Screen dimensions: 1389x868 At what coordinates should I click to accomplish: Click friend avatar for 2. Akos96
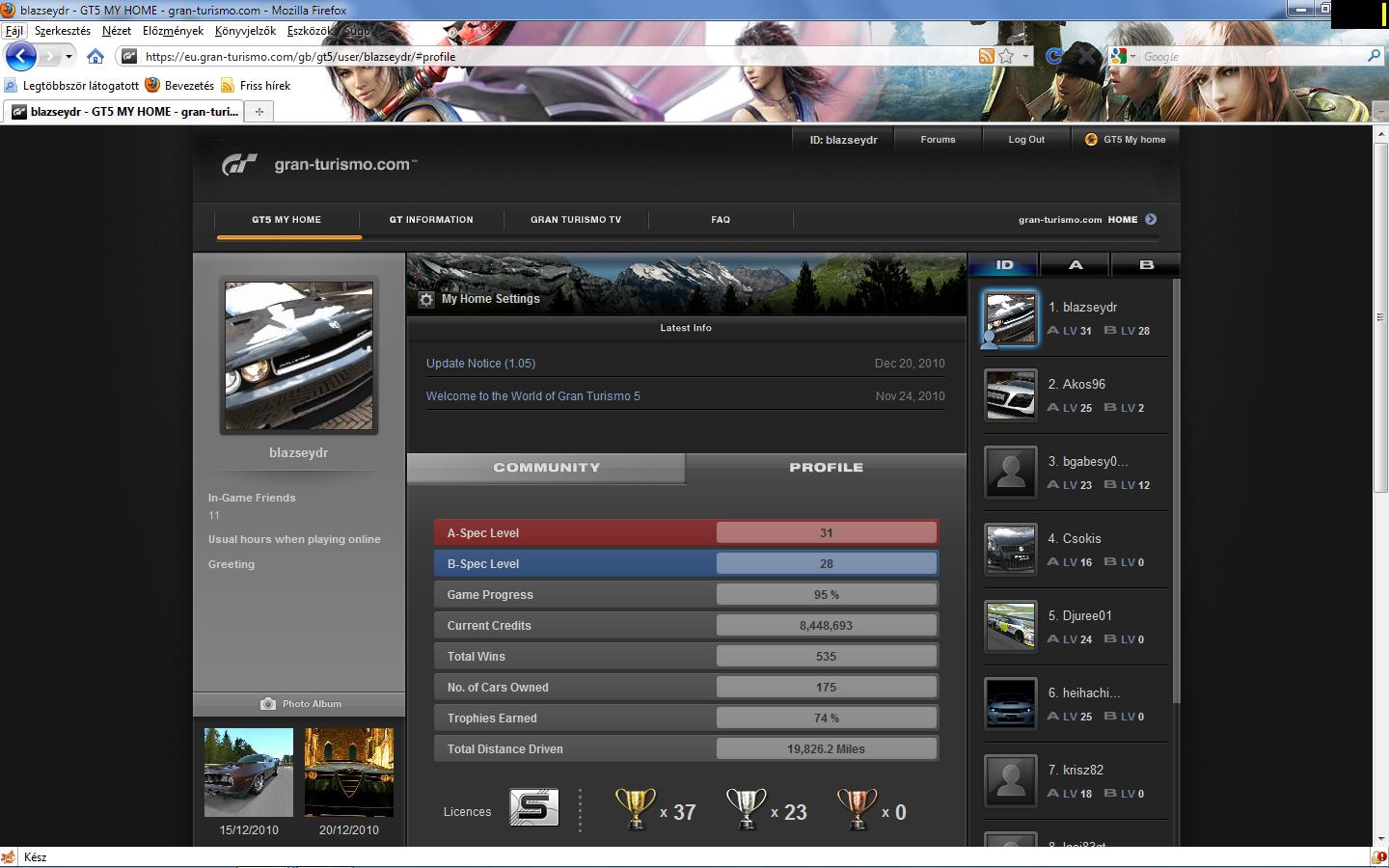[x=1010, y=395]
